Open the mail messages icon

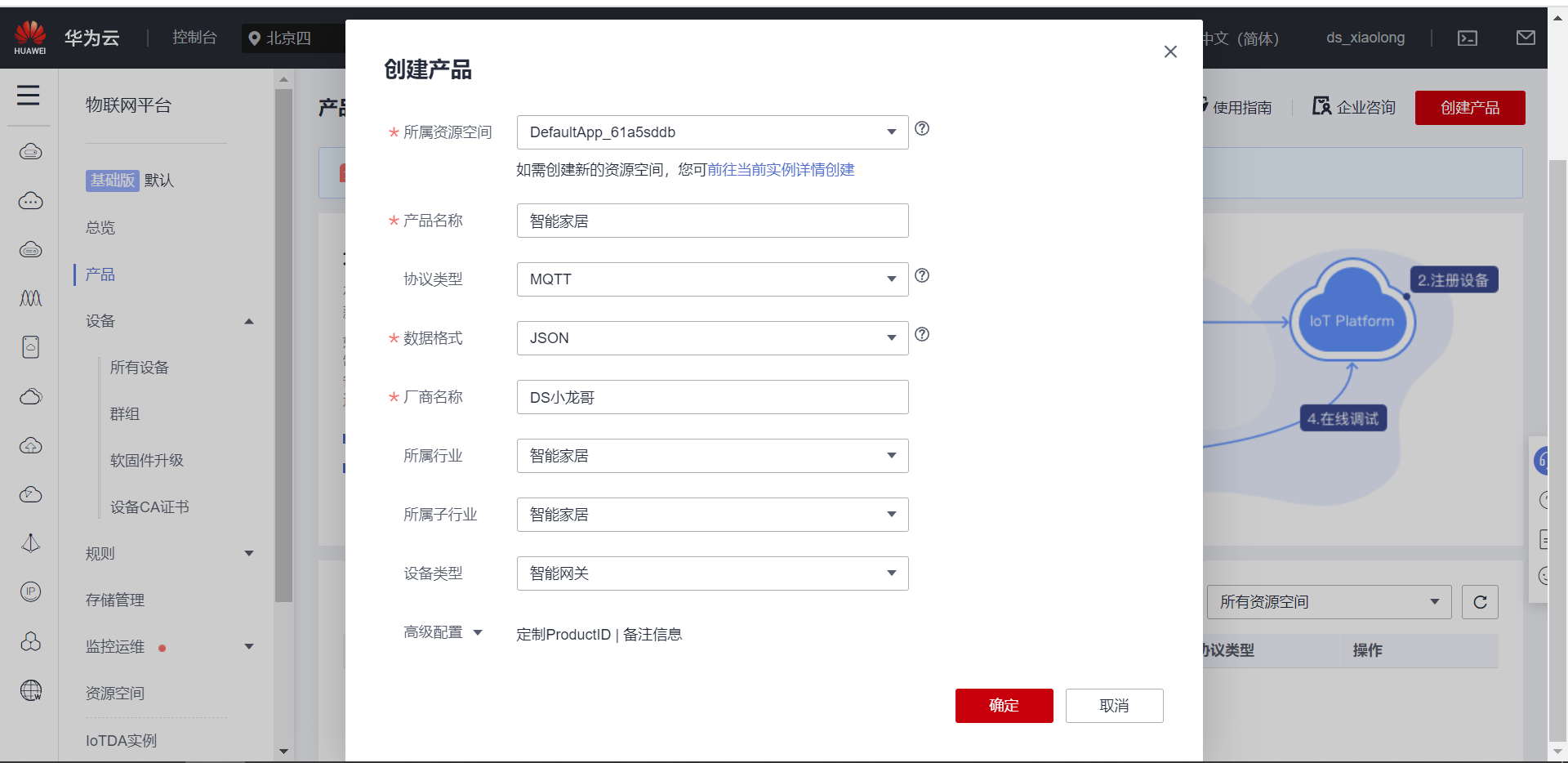point(1526,38)
